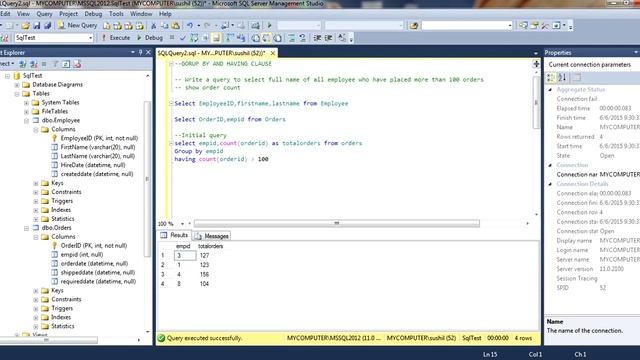The image size is (640, 360).
Task: Expand the System Tables folder
Action: (26, 102)
